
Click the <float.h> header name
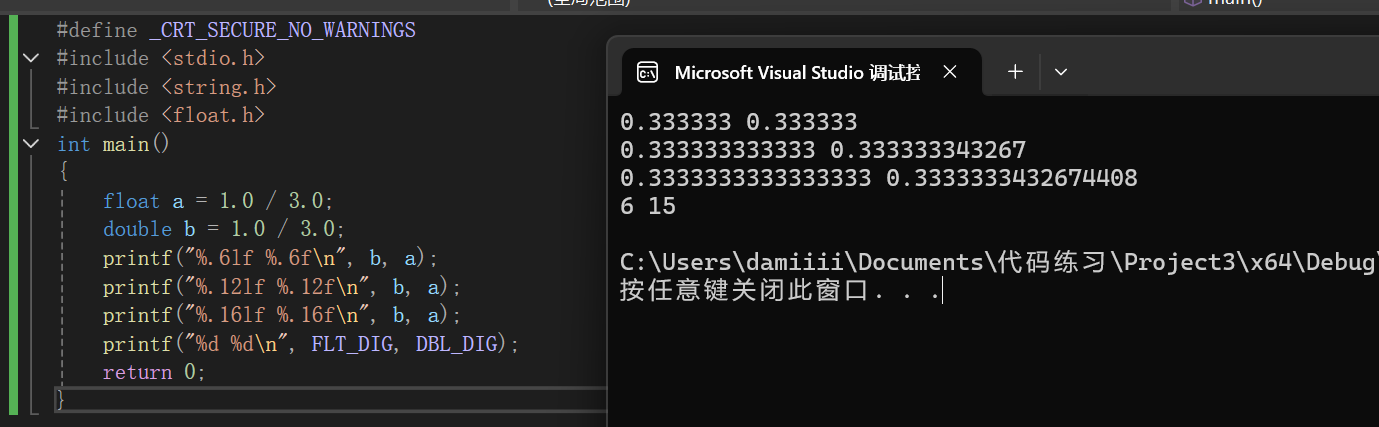pyautogui.click(x=212, y=115)
